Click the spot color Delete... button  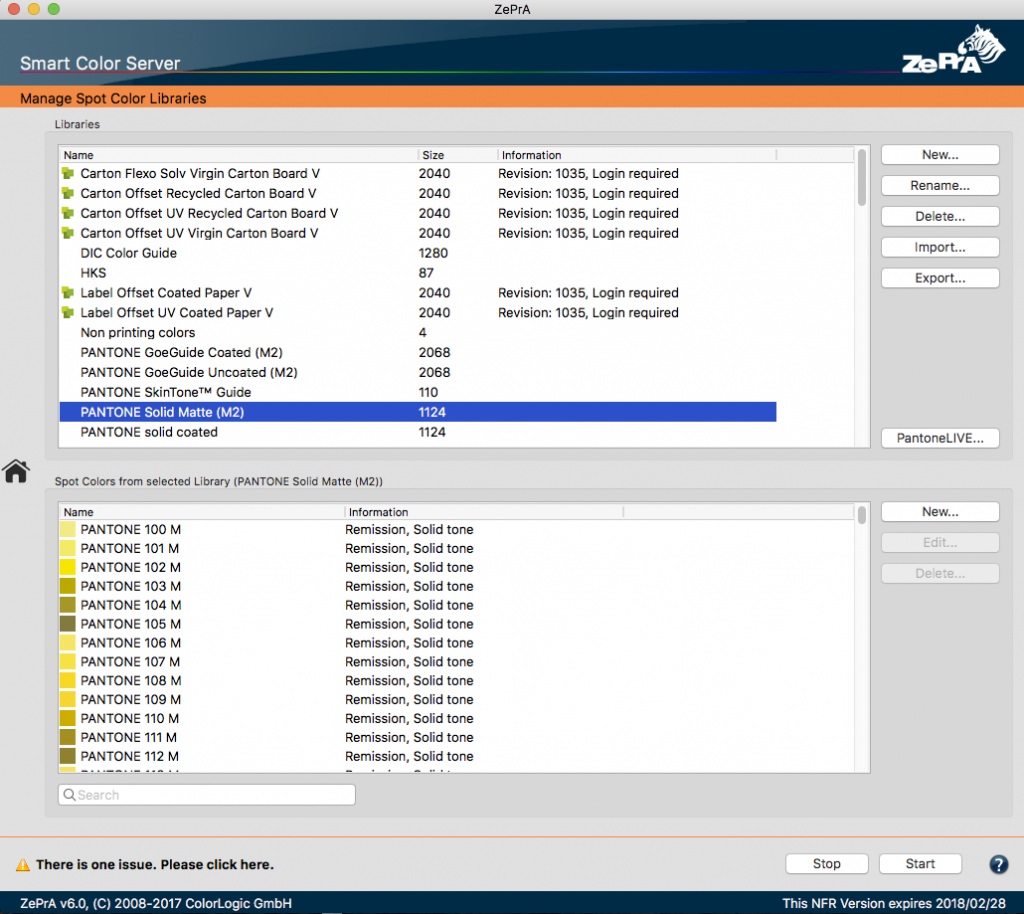[940, 573]
